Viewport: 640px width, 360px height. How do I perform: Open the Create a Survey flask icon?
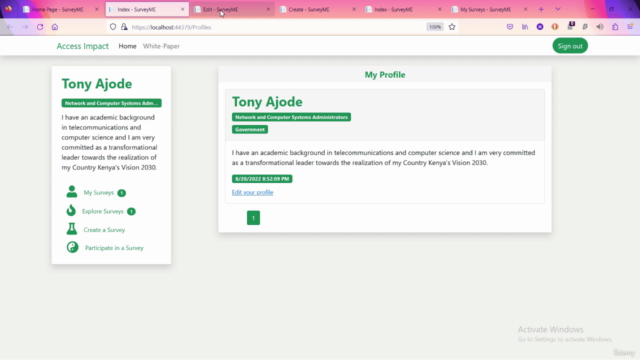72,229
